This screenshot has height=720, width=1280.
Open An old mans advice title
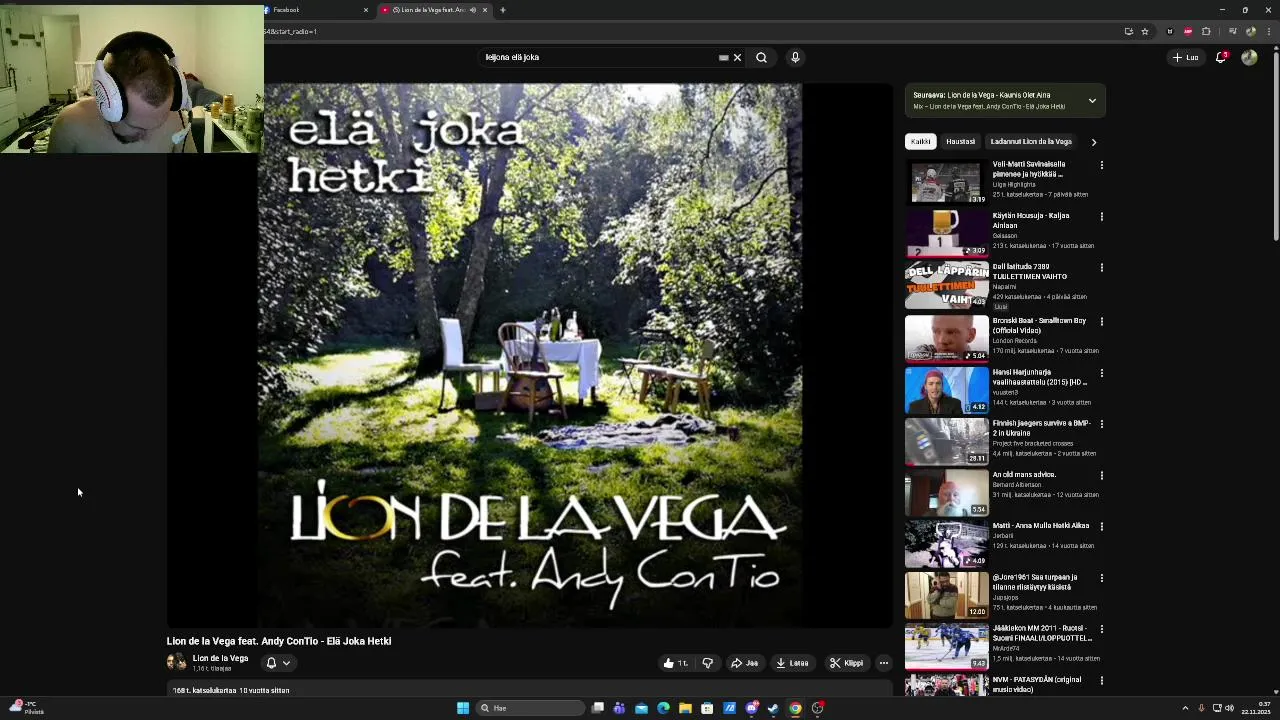tap(1024, 475)
